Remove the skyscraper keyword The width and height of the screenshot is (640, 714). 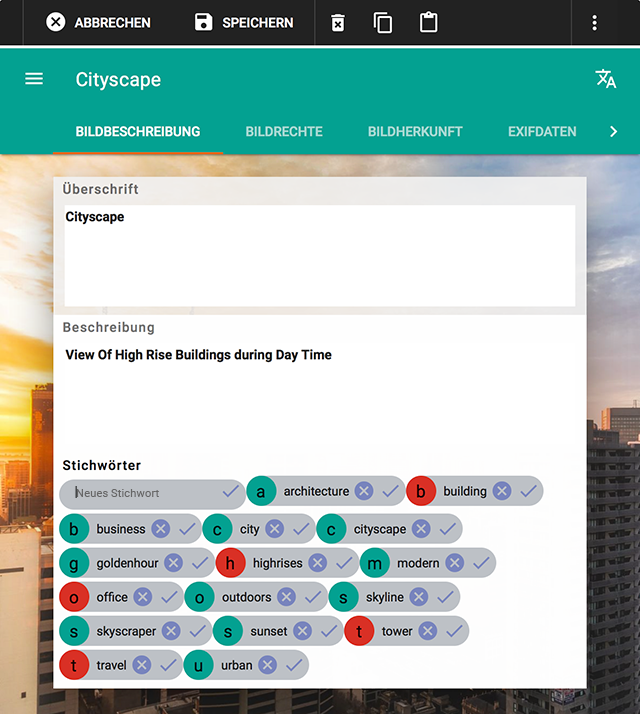pyautogui.click(x=171, y=631)
